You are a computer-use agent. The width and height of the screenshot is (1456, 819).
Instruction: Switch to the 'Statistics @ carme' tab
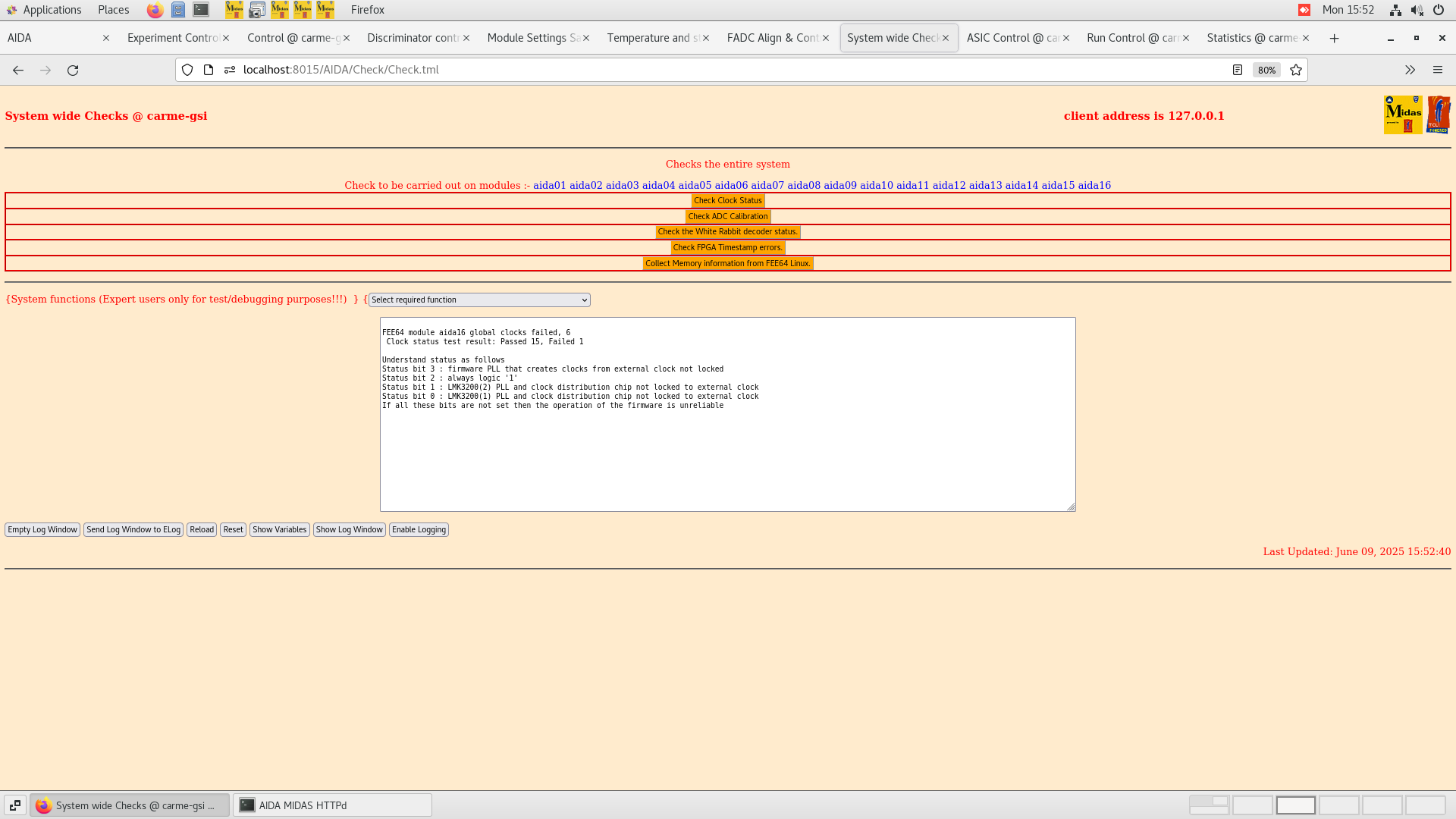[1251, 37]
